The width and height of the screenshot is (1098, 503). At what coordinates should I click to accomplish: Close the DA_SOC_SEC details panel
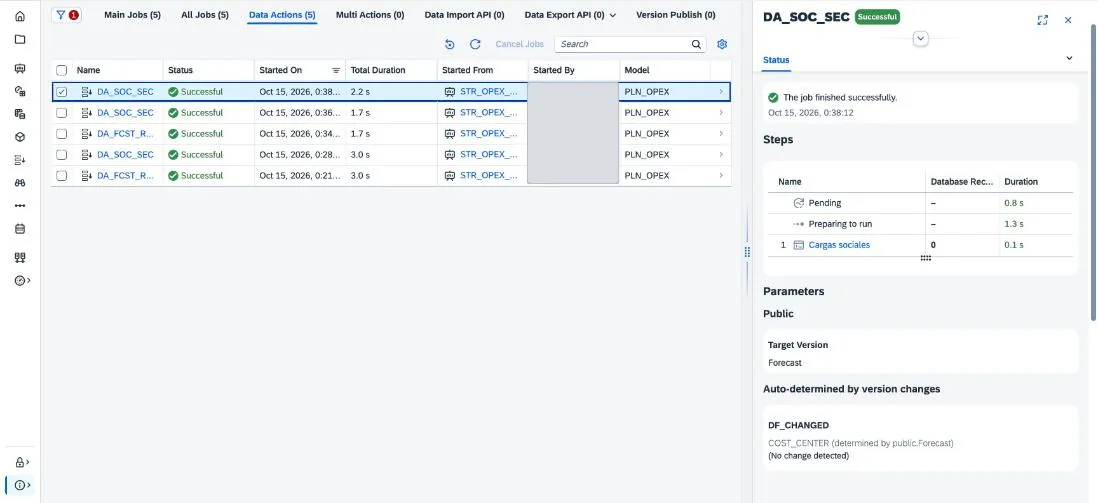point(1068,20)
